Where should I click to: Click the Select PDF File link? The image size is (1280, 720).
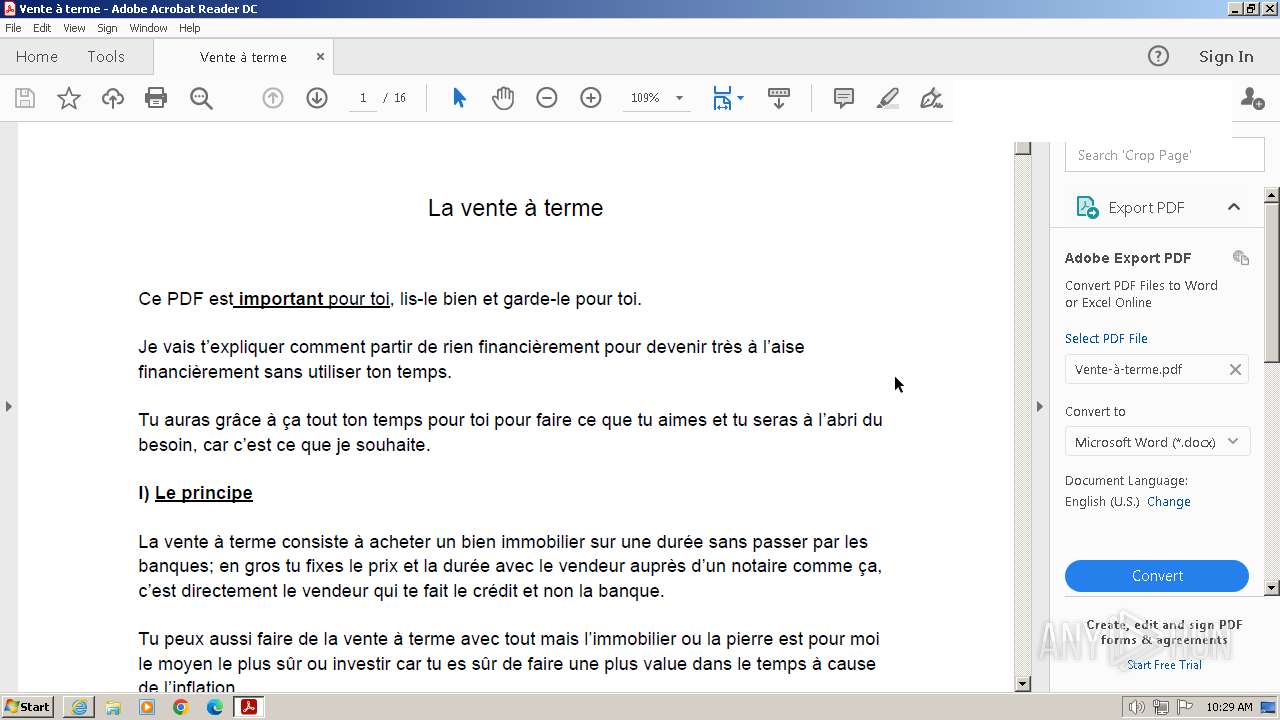[x=1106, y=338]
